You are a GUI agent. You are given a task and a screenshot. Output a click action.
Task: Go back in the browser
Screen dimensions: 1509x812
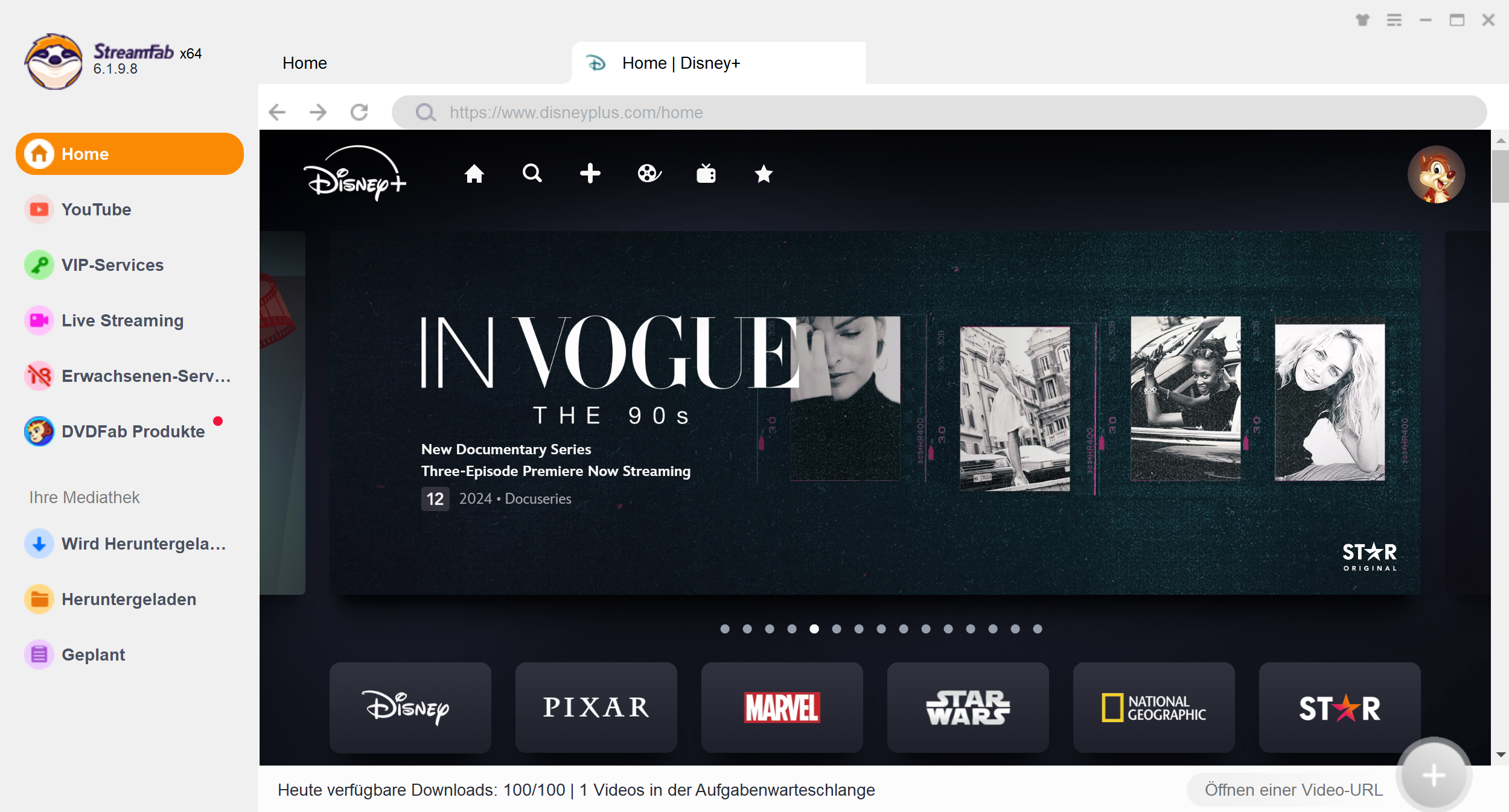pyautogui.click(x=277, y=112)
